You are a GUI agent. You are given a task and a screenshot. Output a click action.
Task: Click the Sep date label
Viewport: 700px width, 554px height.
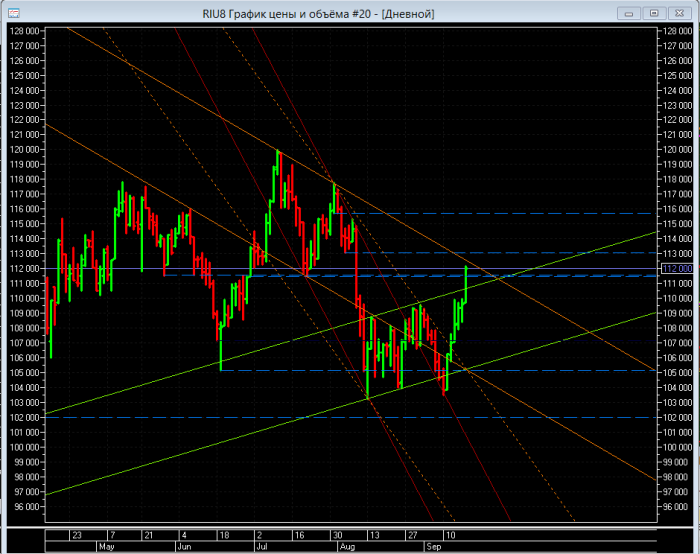click(433, 546)
